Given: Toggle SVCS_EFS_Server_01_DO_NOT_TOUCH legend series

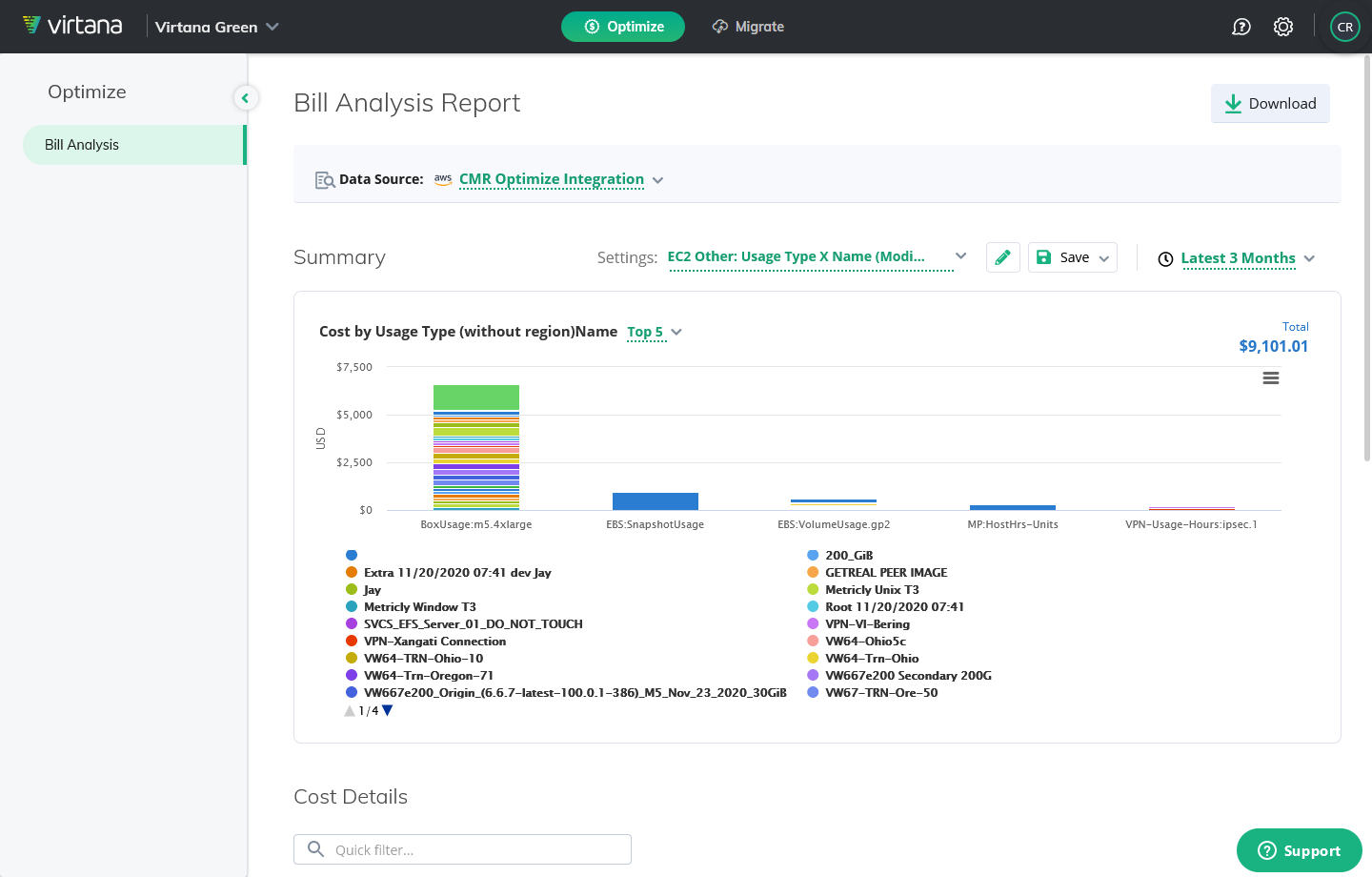Looking at the screenshot, I should (464, 624).
